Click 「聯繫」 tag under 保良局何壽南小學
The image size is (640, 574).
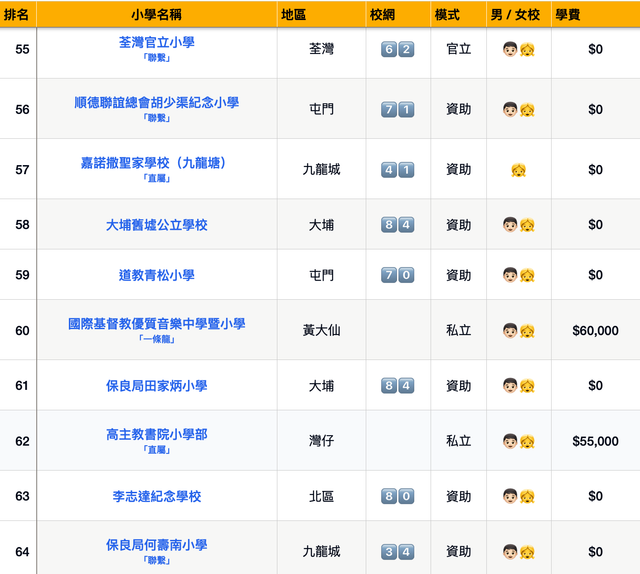tap(157, 561)
